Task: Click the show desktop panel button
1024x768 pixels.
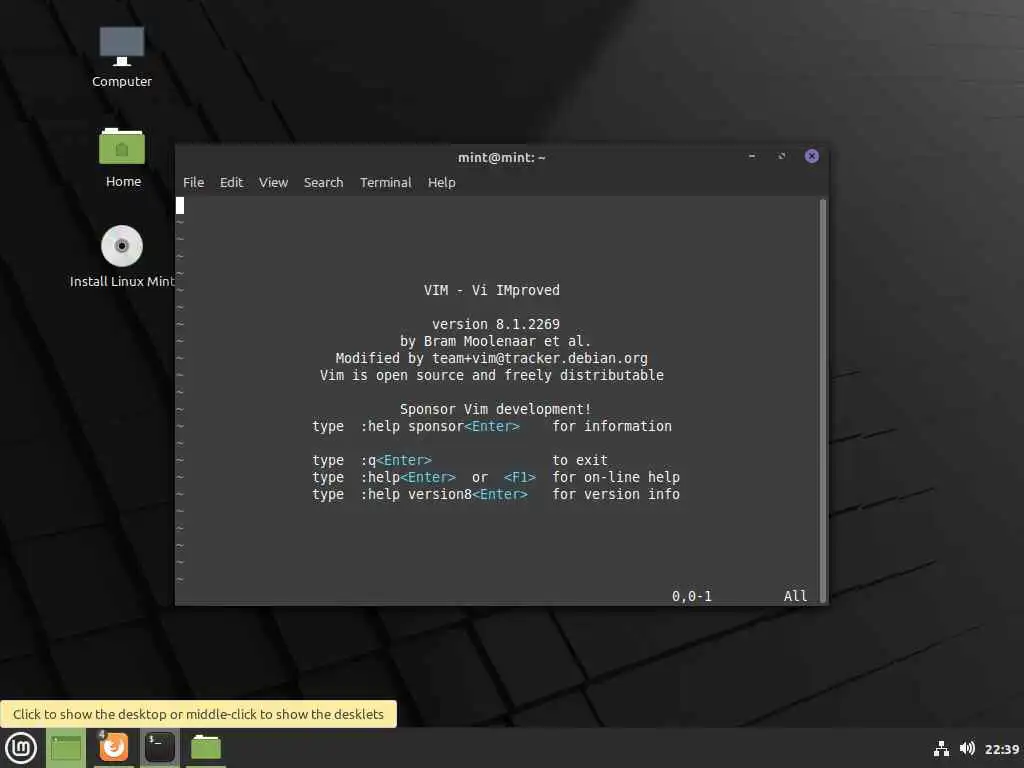Action: pyautogui.click(x=66, y=748)
